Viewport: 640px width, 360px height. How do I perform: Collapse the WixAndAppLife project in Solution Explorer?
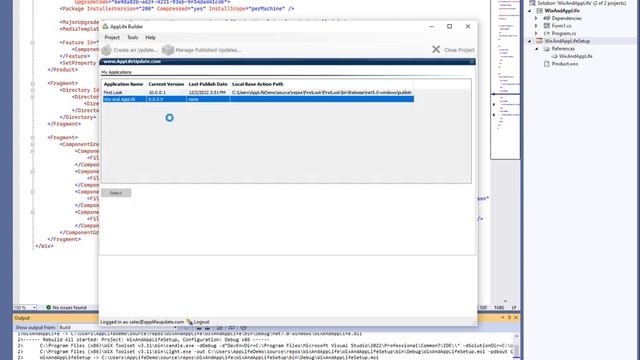coord(530,11)
